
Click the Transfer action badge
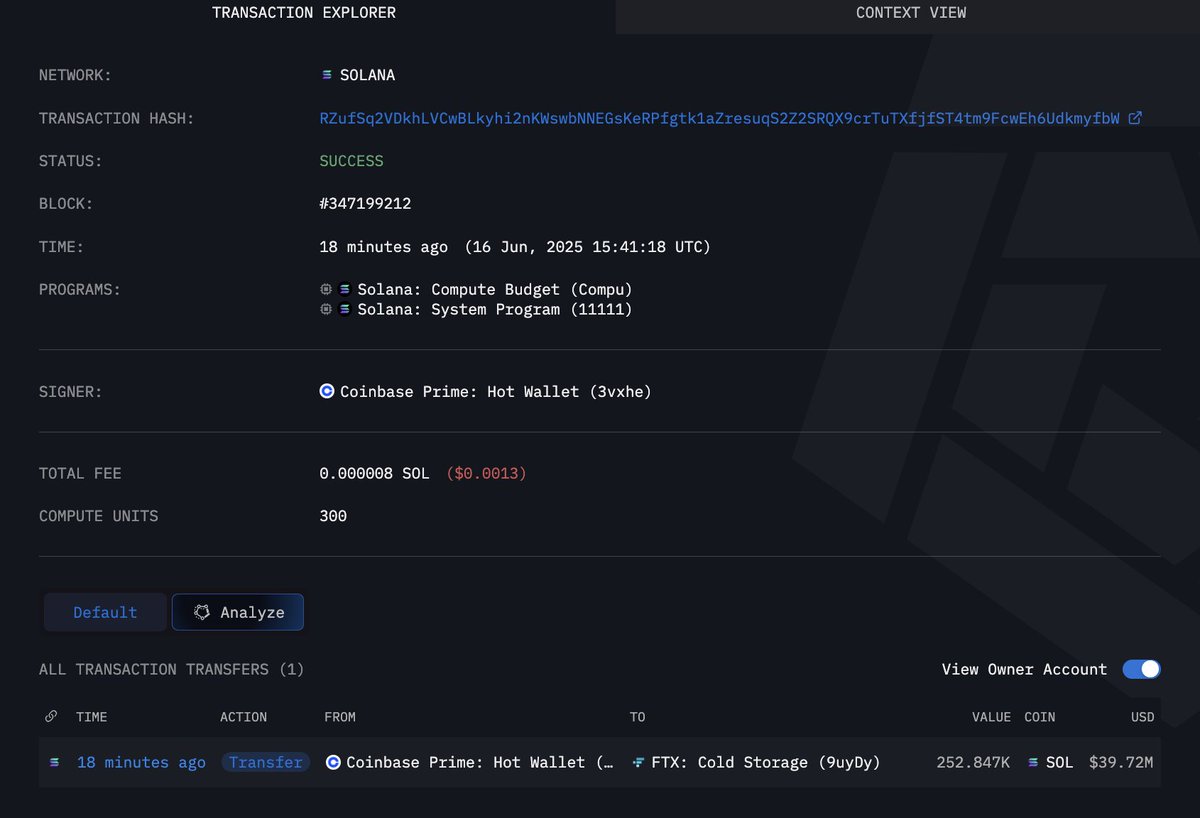tap(265, 762)
